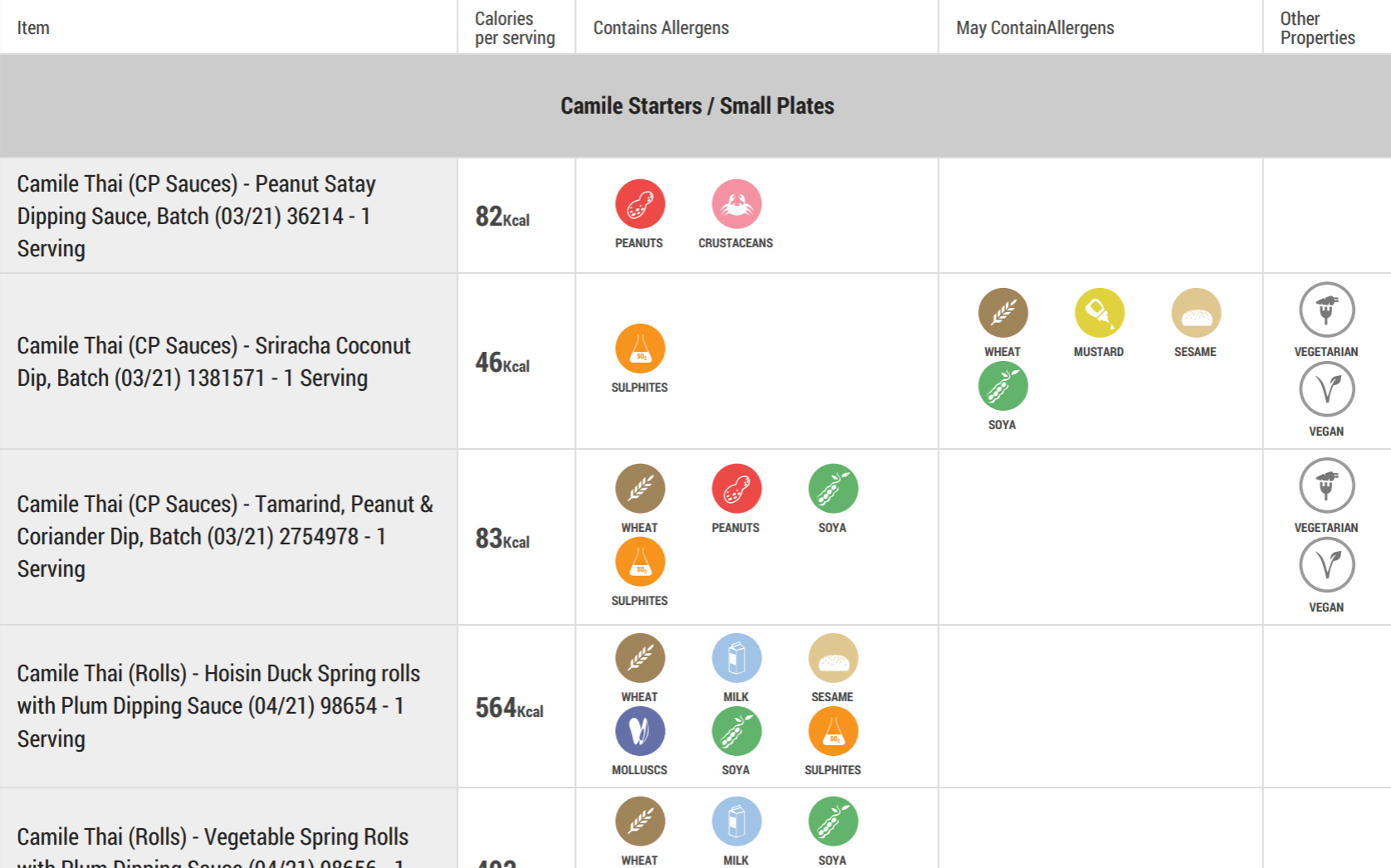The width and height of the screenshot is (1391, 868).
Task: Click the Sriracha Coconut Dip item name
Action: (x=214, y=362)
